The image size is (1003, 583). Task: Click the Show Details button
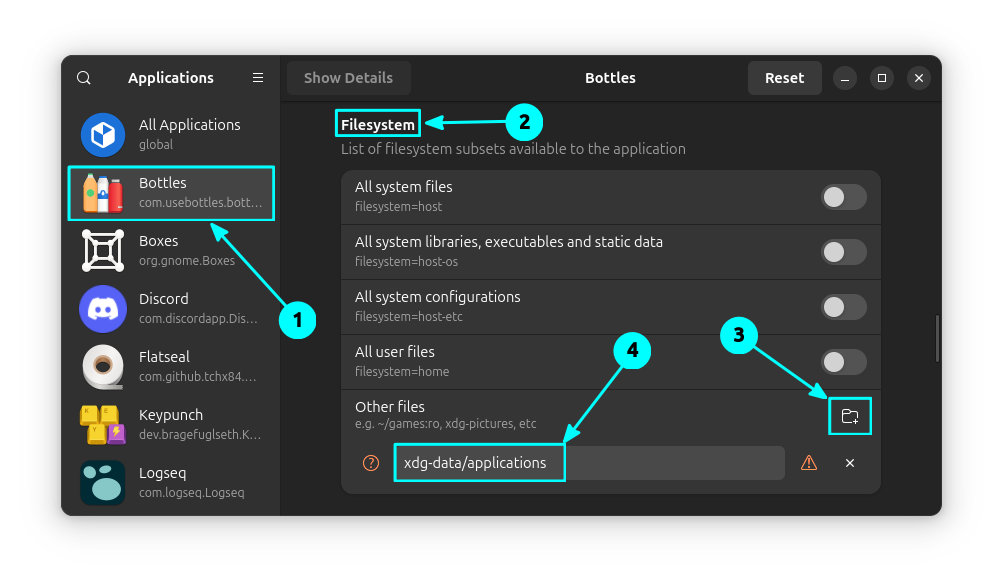tap(348, 77)
